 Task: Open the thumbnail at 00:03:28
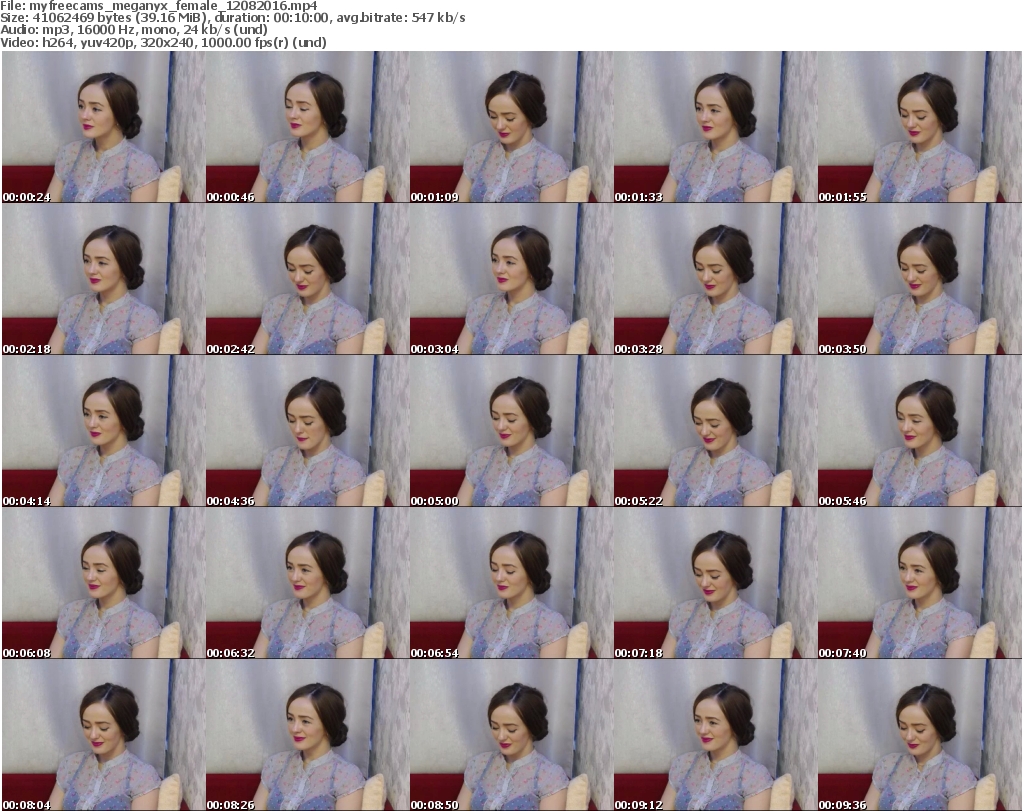coord(715,279)
